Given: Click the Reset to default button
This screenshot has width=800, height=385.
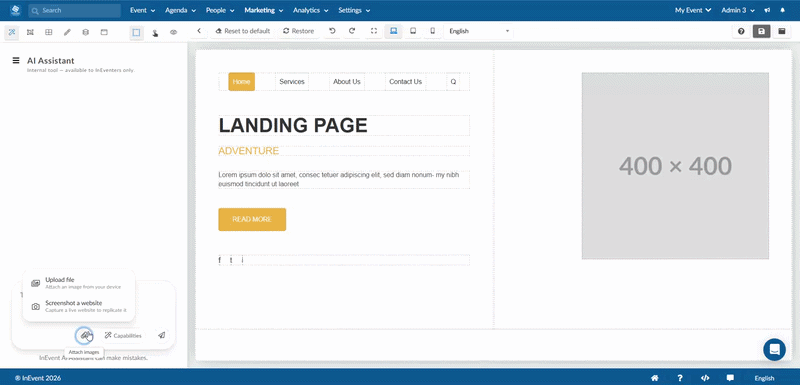Looking at the screenshot, I should coord(243,31).
